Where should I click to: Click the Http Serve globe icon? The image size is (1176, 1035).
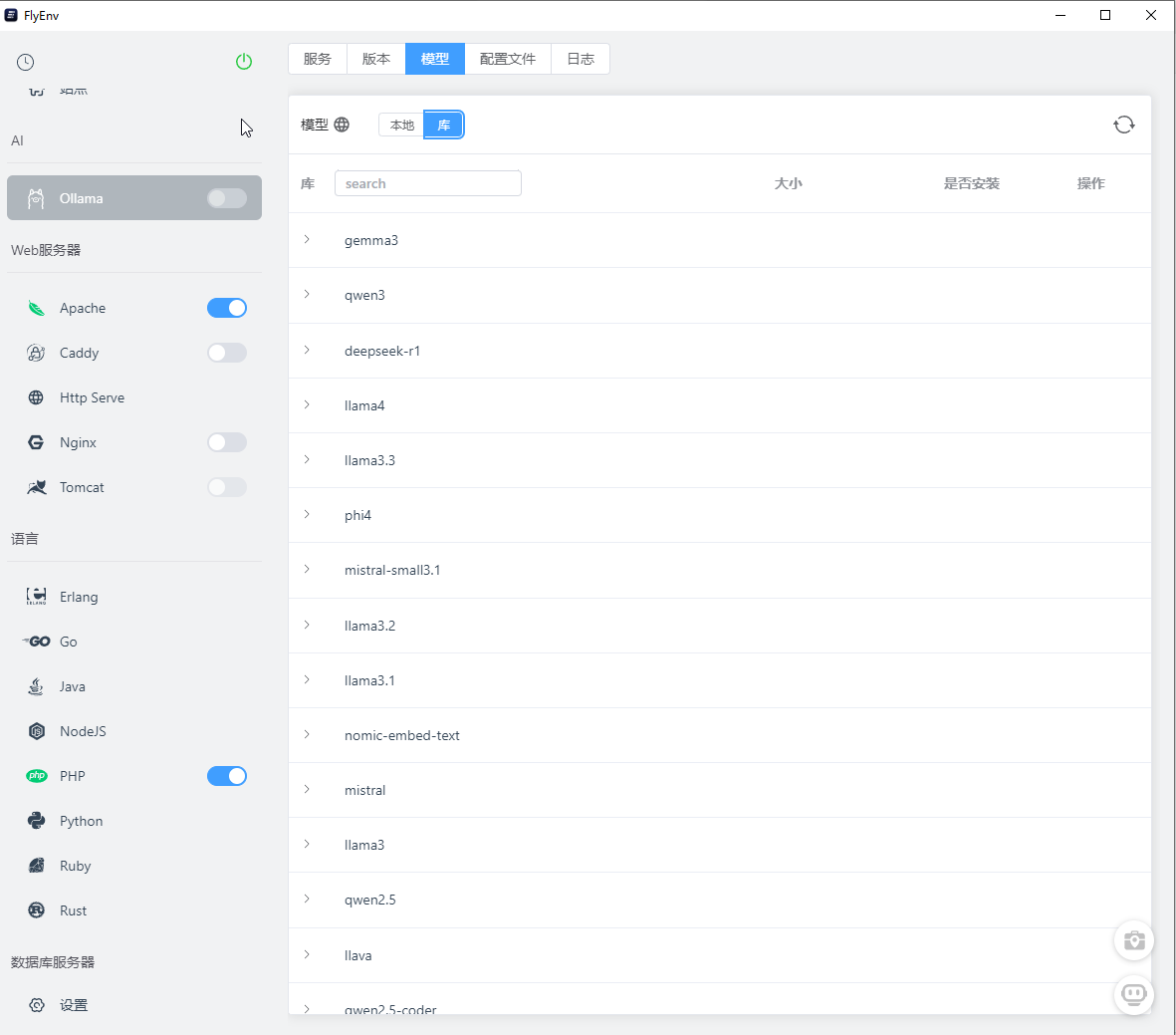pyautogui.click(x=36, y=397)
